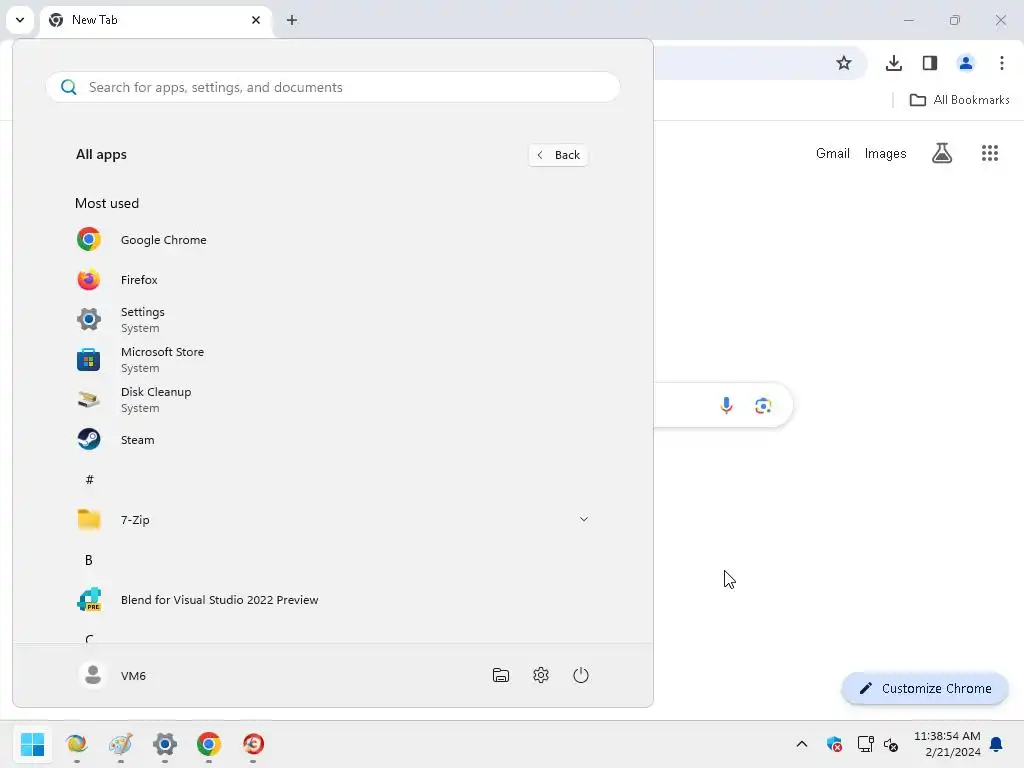Open Chrome three-dot menu

(1002, 63)
